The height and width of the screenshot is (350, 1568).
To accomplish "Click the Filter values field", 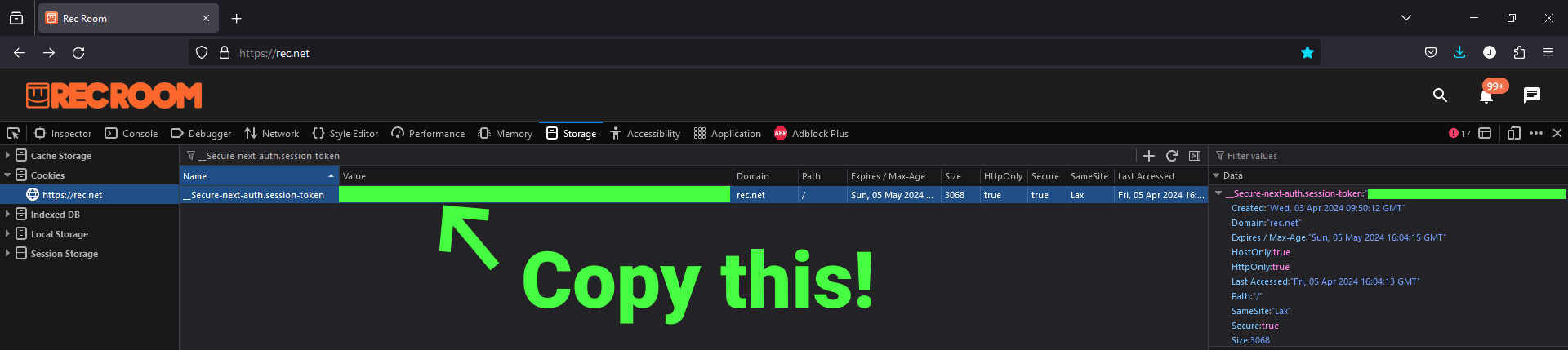I will 1388,155.
